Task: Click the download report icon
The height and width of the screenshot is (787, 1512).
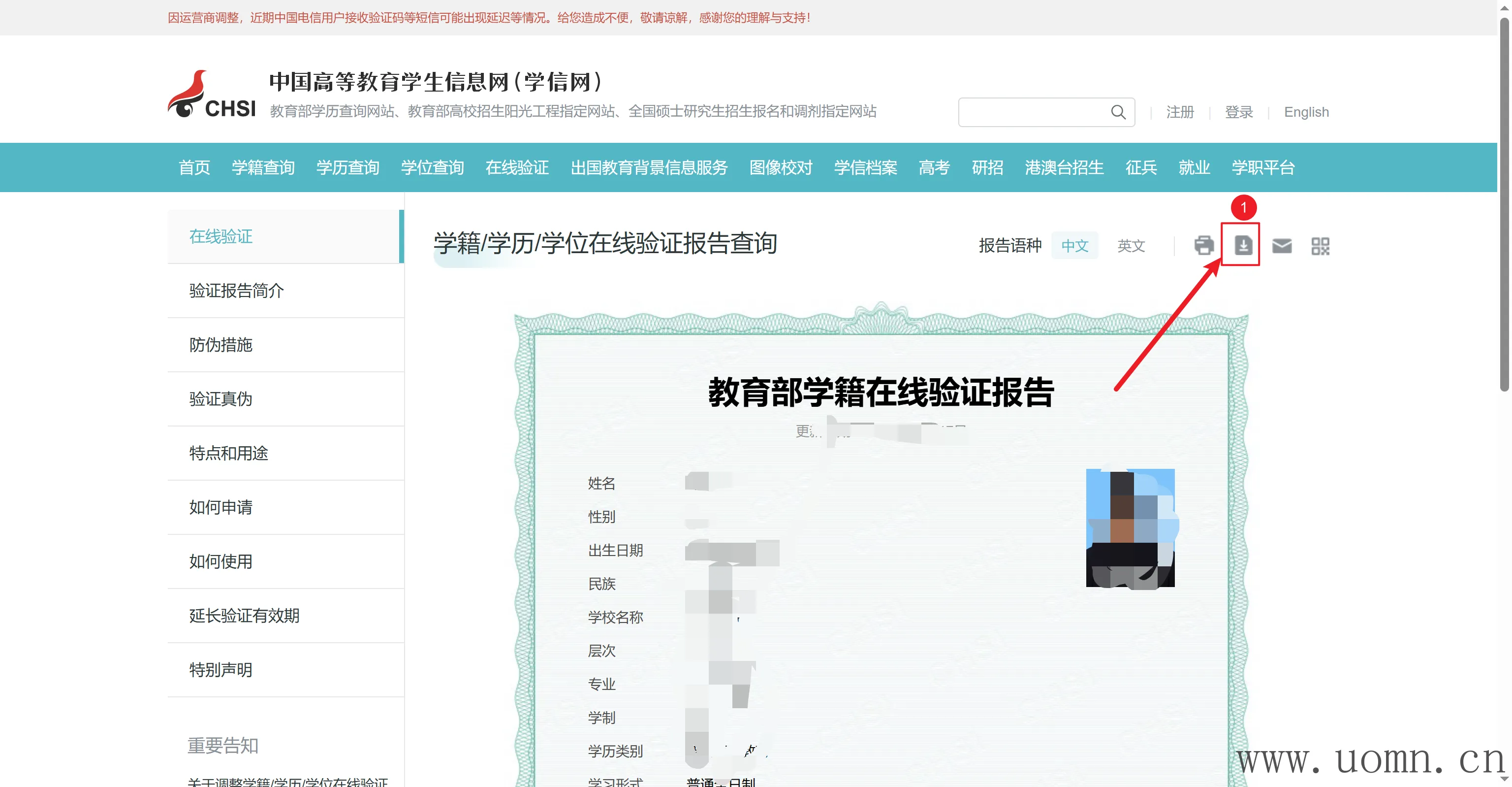Action: (1243, 245)
